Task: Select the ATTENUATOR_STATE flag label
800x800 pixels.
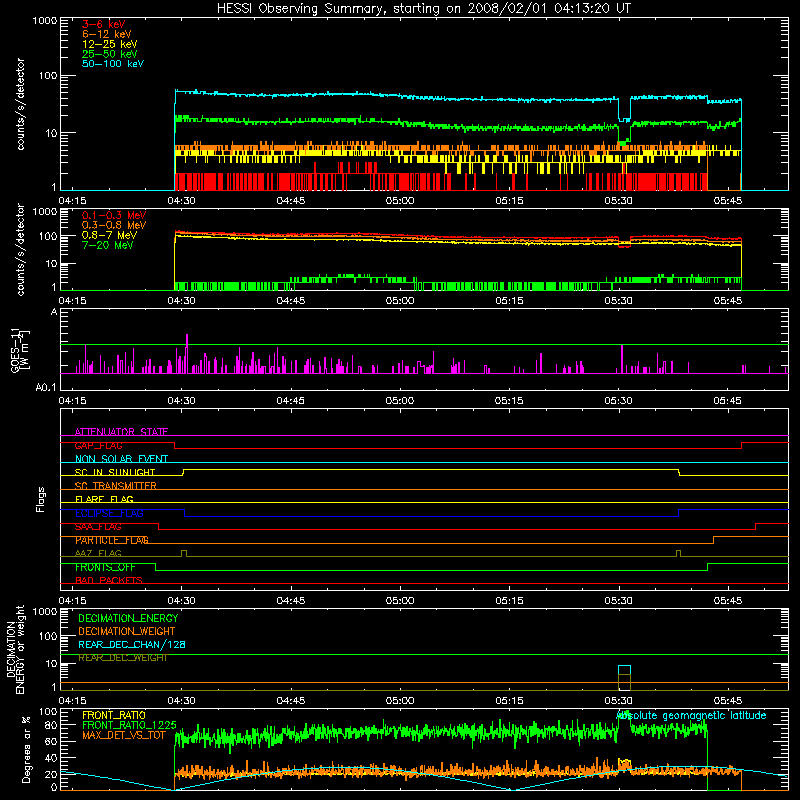Action: 121,432
